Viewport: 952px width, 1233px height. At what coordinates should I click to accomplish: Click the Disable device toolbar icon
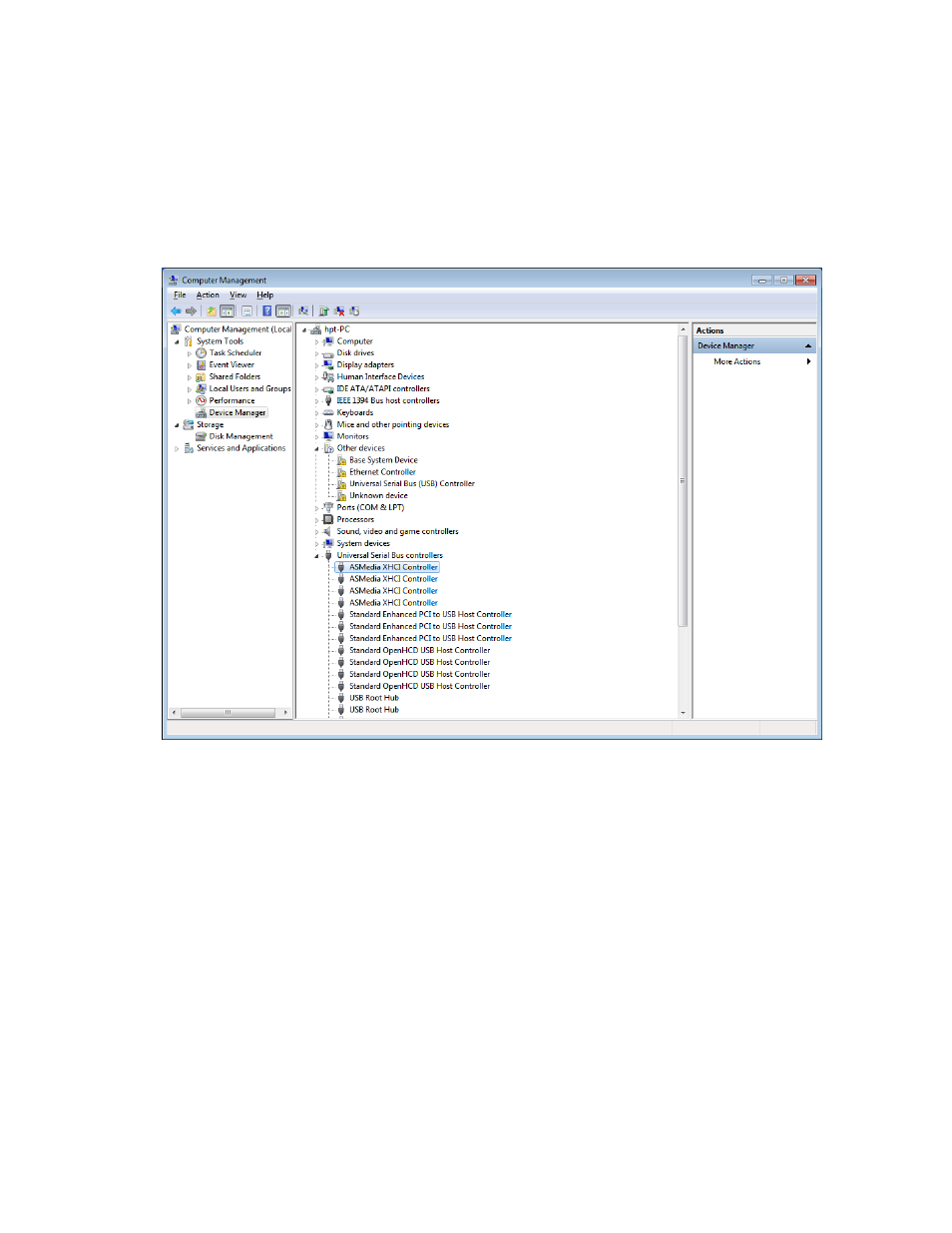coord(354,310)
